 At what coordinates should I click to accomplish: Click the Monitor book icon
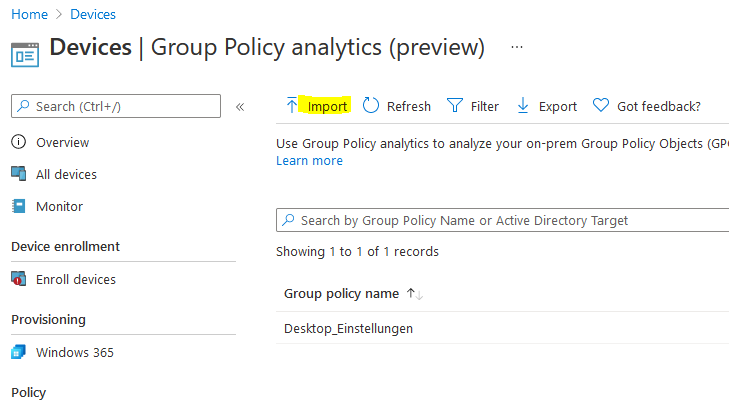(x=18, y=207)
